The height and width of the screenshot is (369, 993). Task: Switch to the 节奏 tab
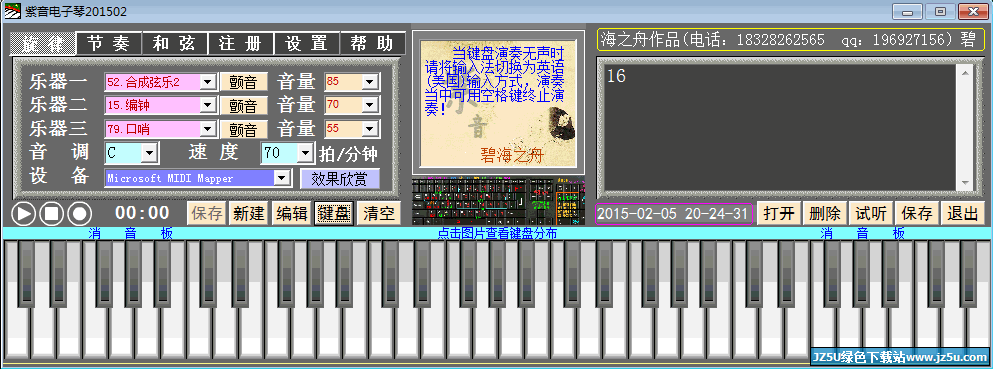click(110, 43)
